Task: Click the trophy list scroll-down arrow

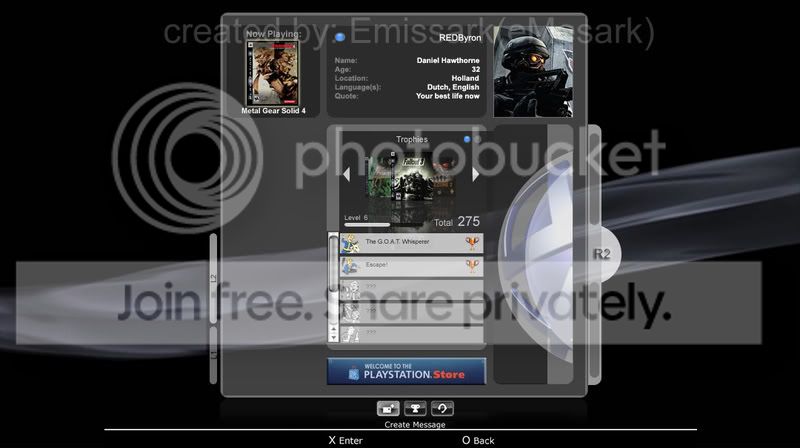Action: coord(333,337)
